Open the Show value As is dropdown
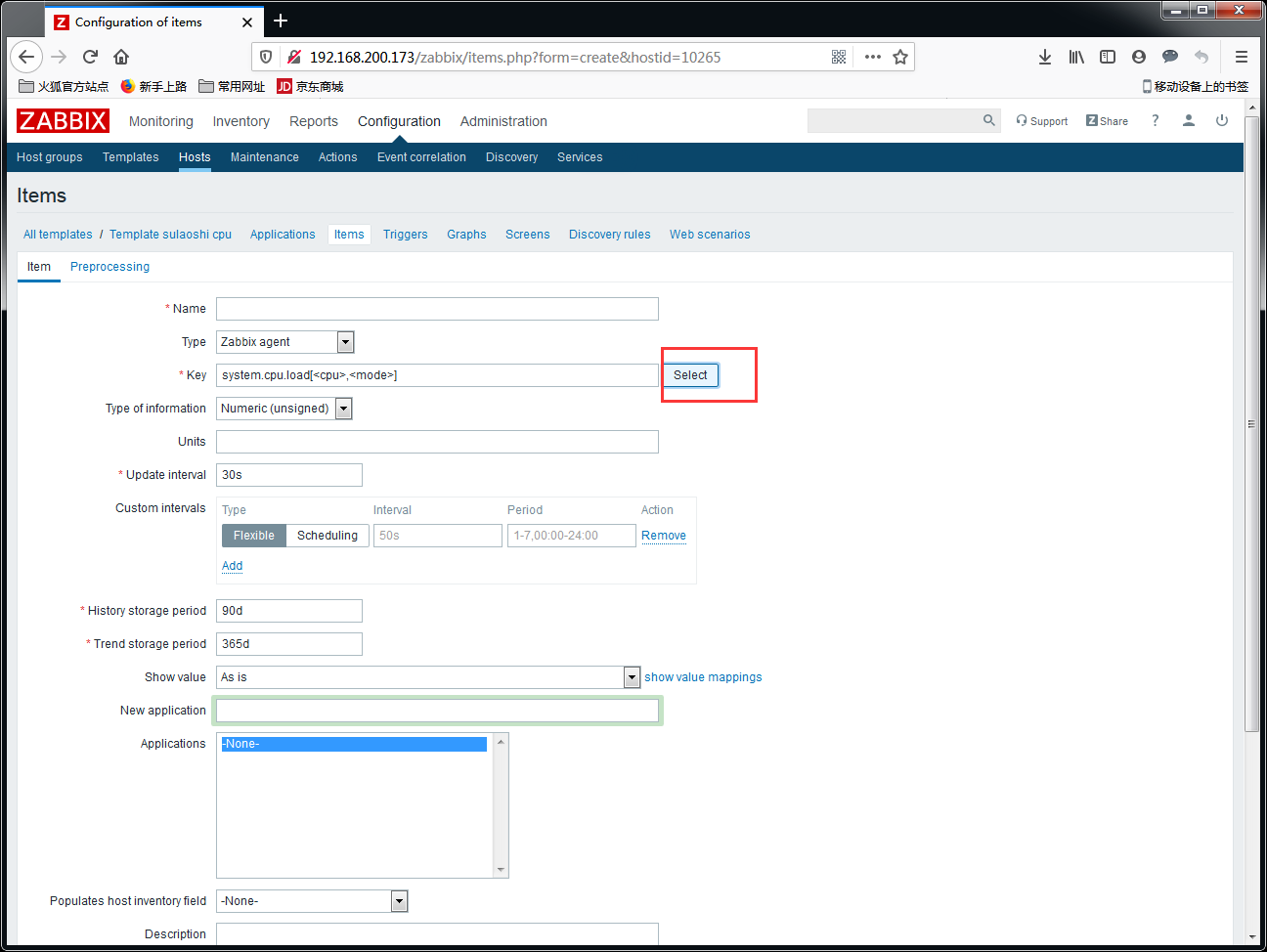This screenshot has height=952, width=1267. 428,677
